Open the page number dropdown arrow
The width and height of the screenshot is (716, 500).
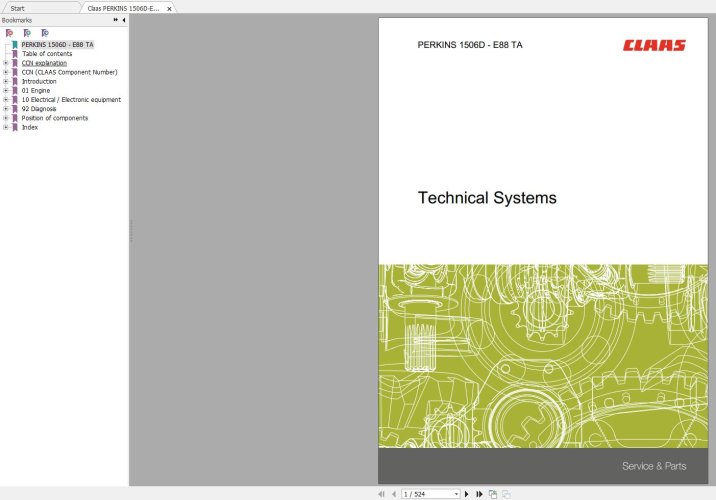pyautogui.click(x=456, y=494)
